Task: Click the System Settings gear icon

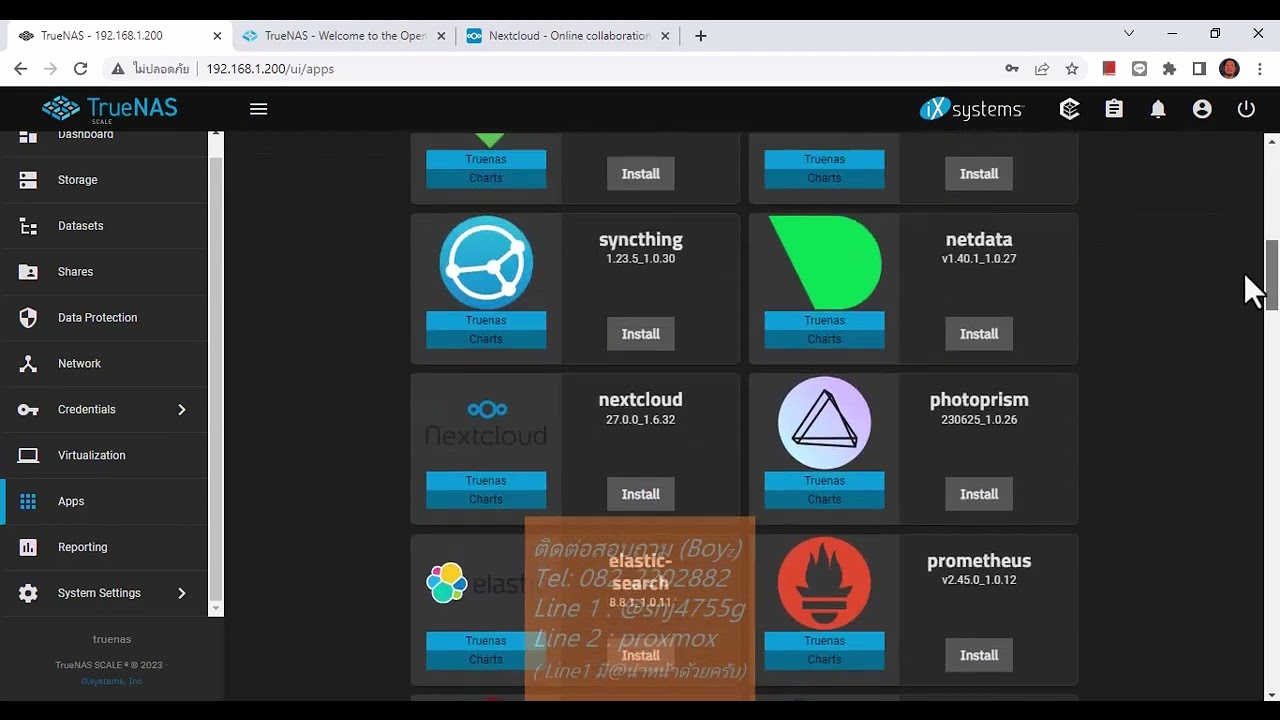Action: coord(28,594)
